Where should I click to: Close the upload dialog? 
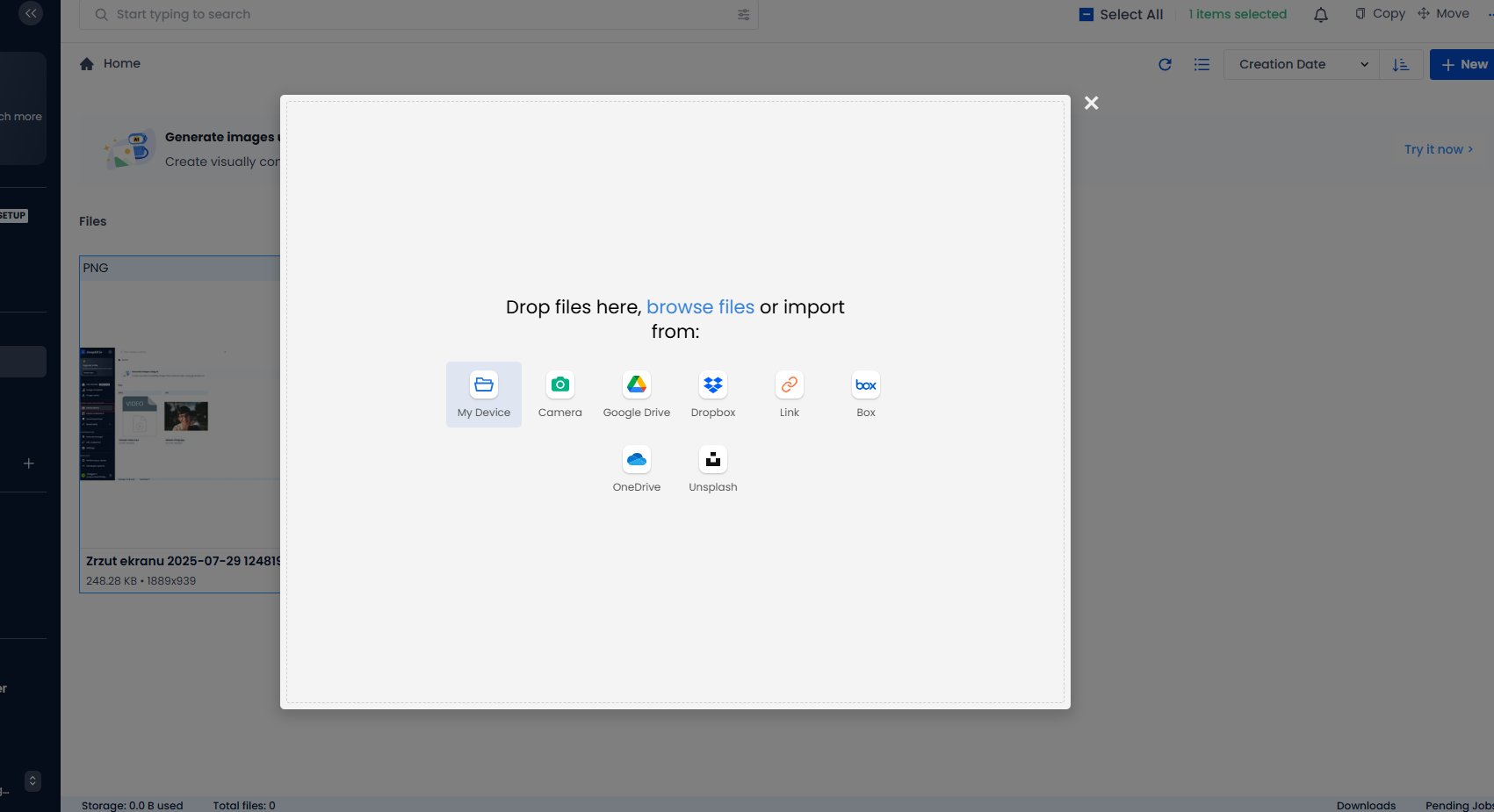pyautogui.click(x=1091, y=104)
